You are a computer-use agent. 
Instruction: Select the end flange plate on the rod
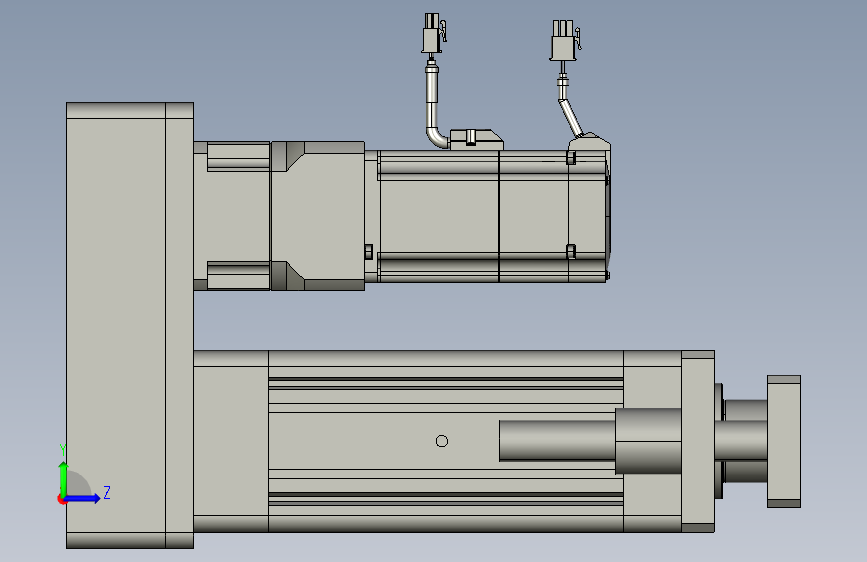pos(784,441)
